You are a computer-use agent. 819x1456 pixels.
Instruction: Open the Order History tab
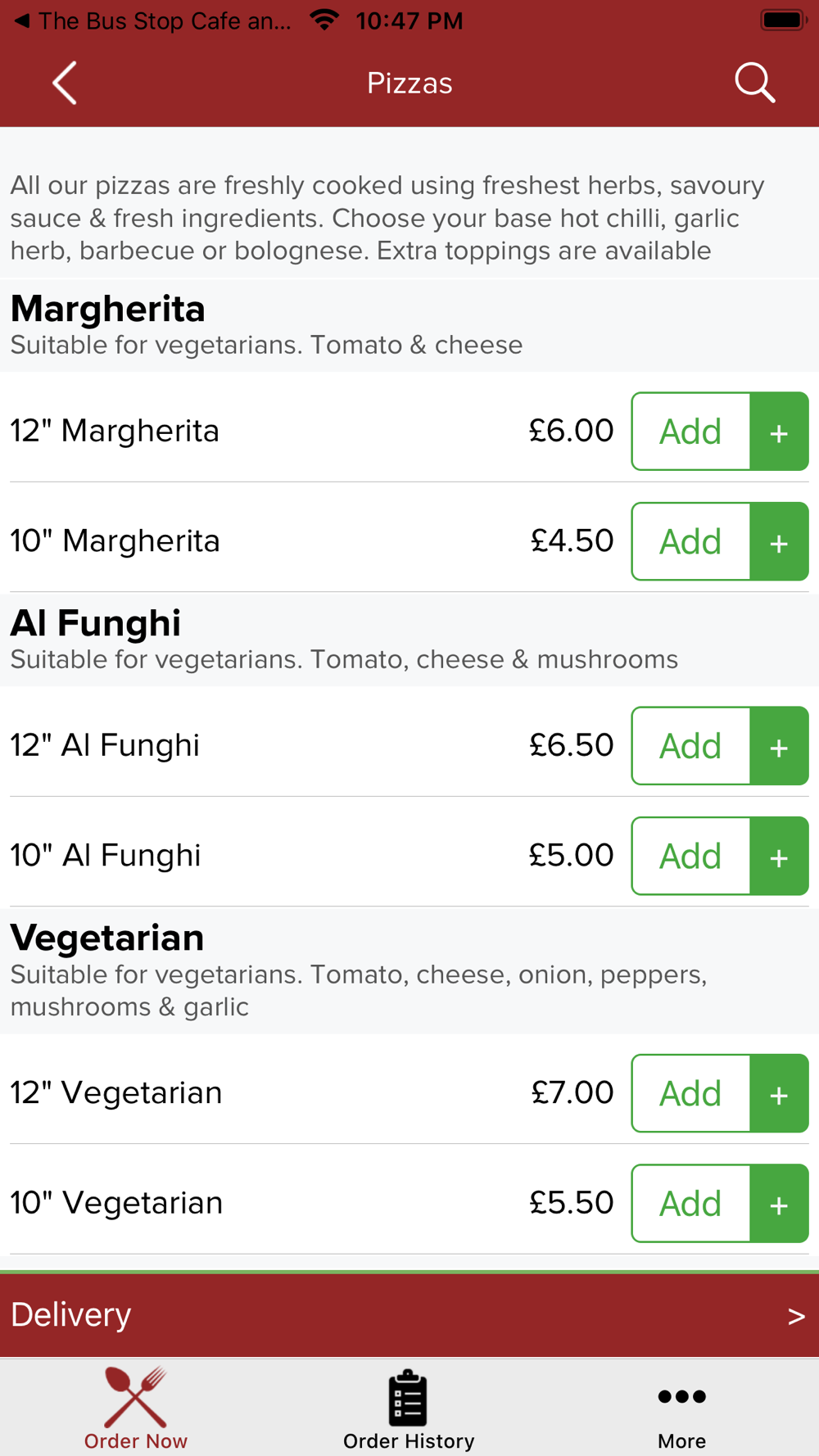tap(409, 1408)
